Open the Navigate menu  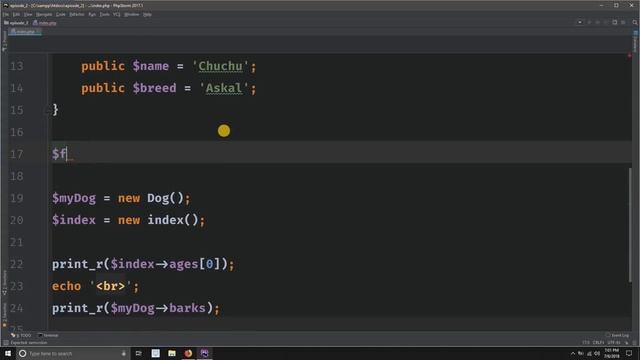coord(44,14)
